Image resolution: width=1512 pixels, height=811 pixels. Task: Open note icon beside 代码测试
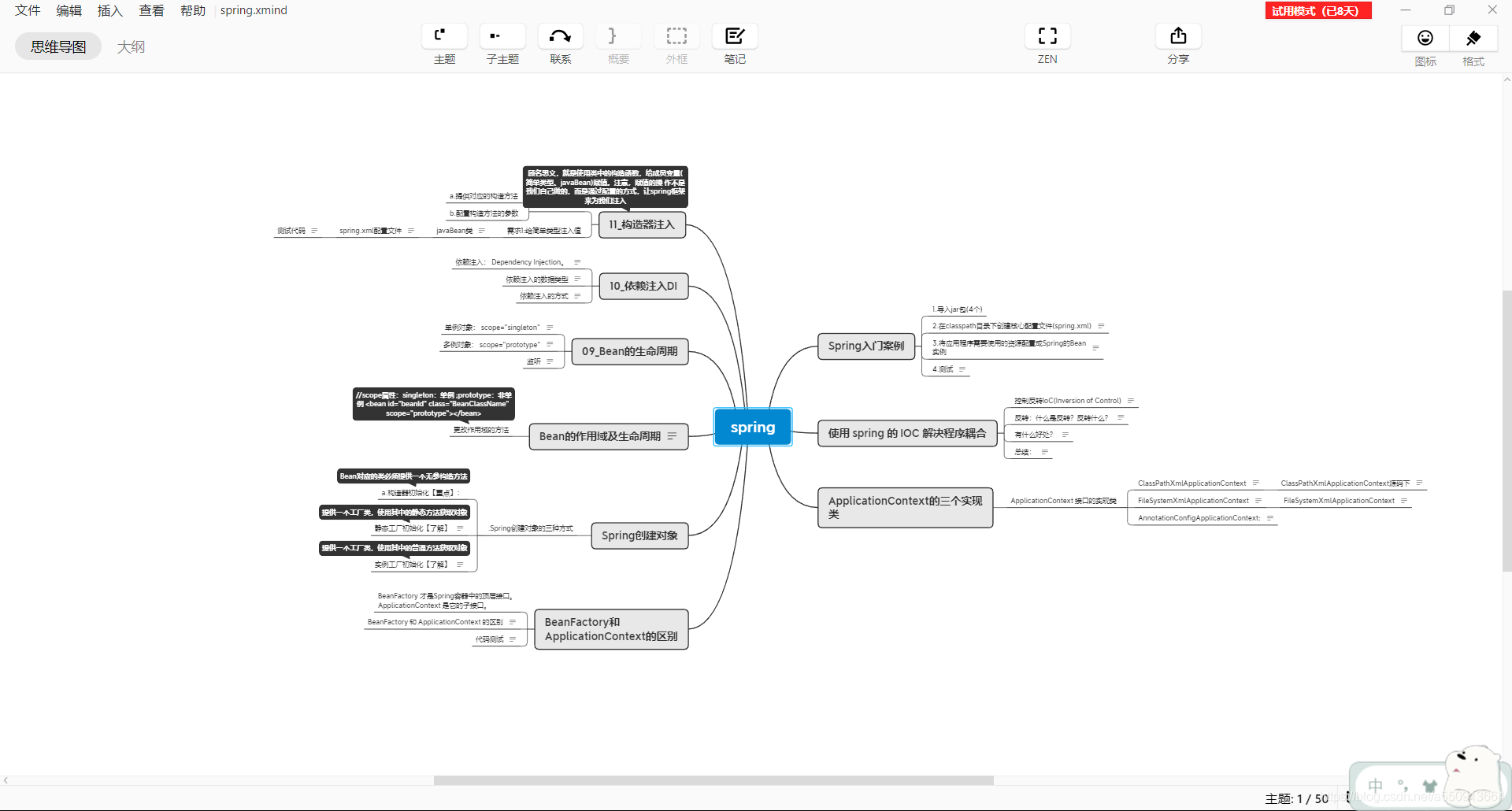513,639
